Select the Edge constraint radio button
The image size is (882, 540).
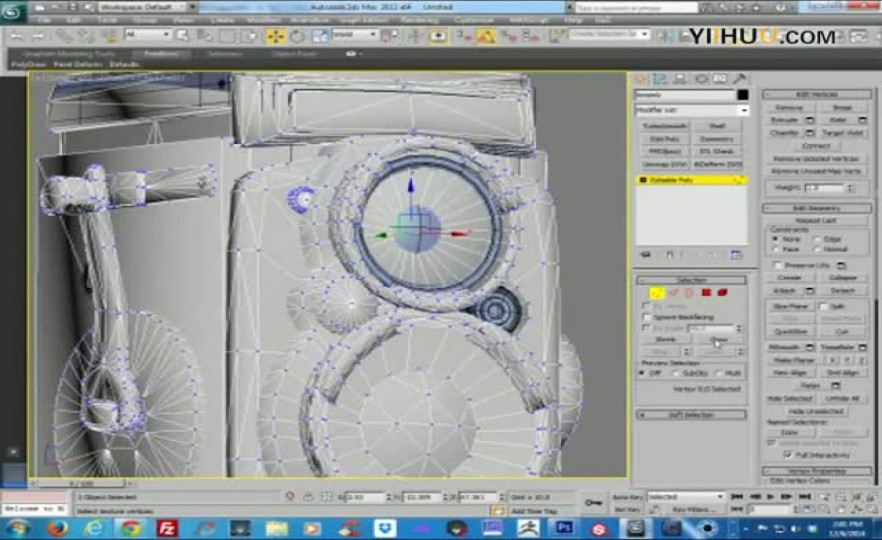click(817, 239)
